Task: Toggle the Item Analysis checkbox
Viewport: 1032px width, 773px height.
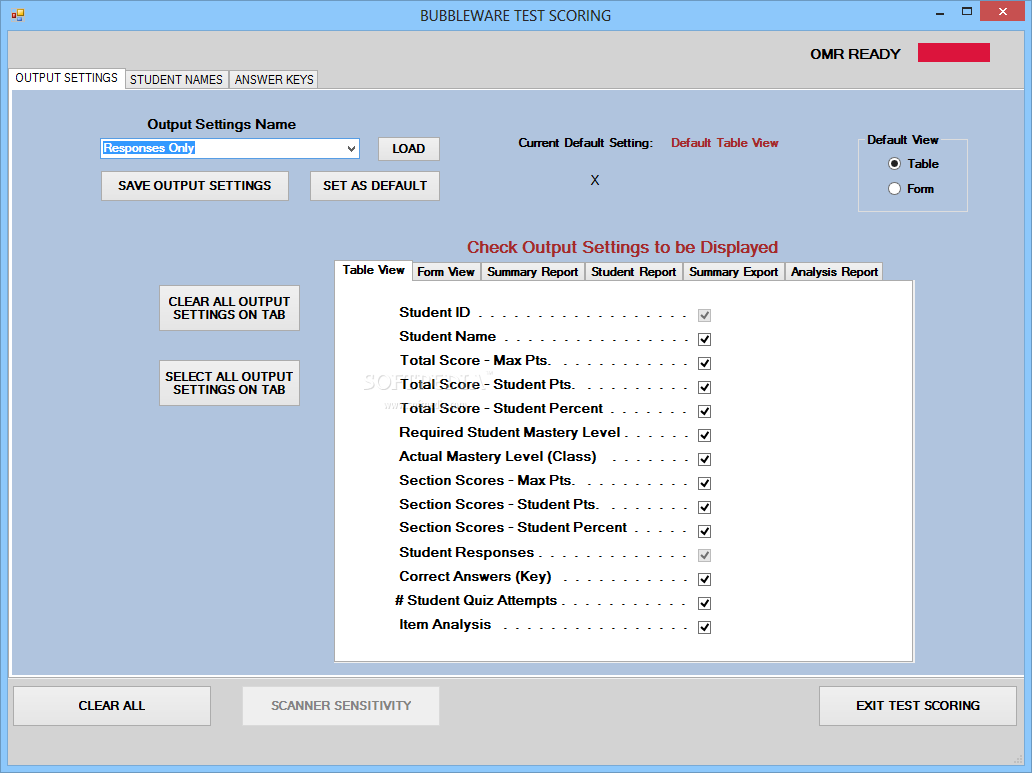Action: 704,627
